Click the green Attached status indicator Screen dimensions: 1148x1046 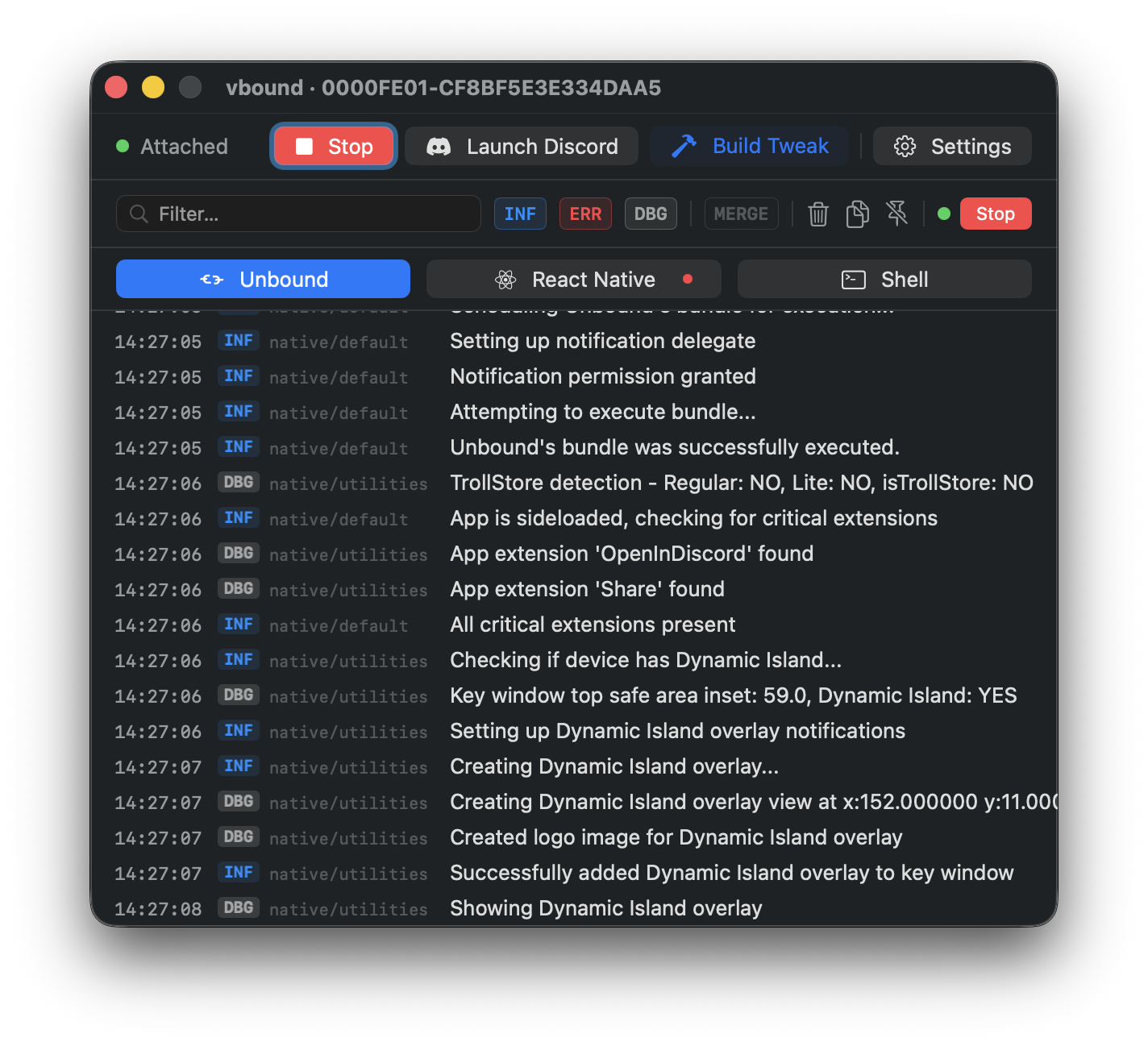pos(123,146)
